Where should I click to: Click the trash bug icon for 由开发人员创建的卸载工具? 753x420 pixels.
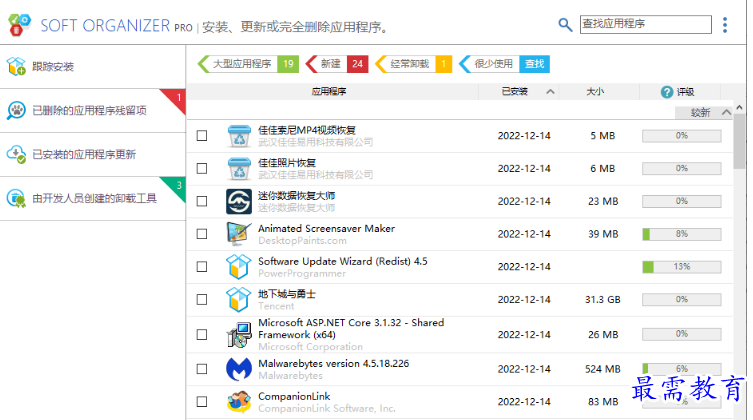pyautogui.click(x=16, y=198)
